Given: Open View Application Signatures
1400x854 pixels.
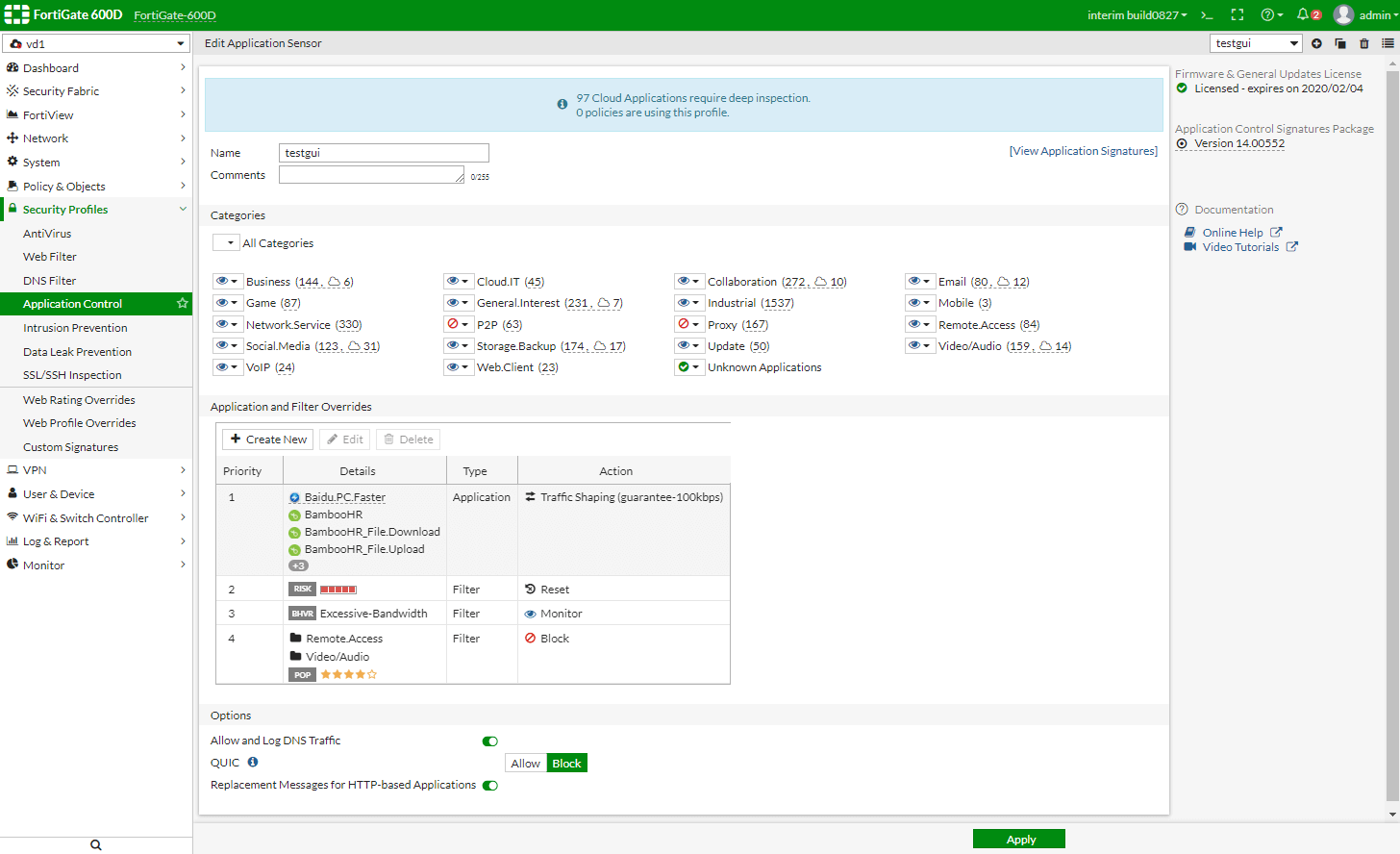Looking at the screenshot, I should point(1083,151).
